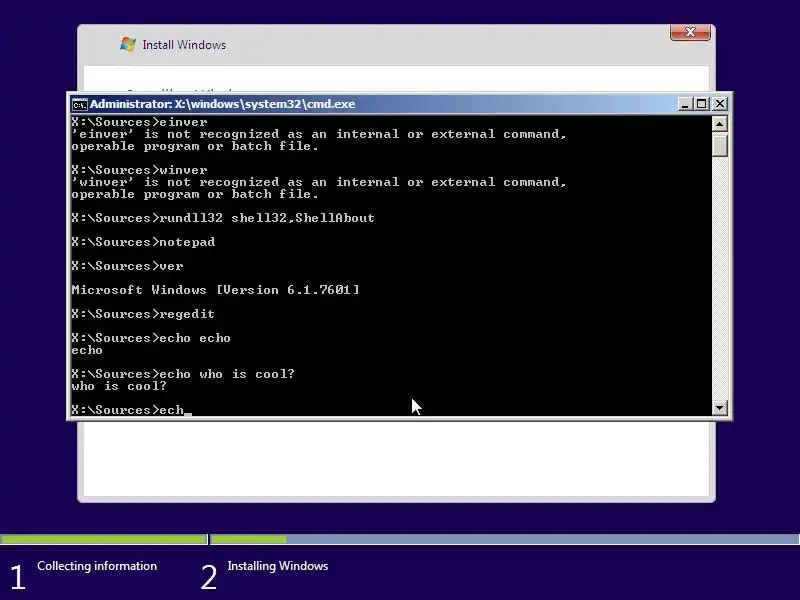Close the cmd.exe command prompt window
Image resolution: width=800 pixels, height=600 pixels.
coord(719,104)
